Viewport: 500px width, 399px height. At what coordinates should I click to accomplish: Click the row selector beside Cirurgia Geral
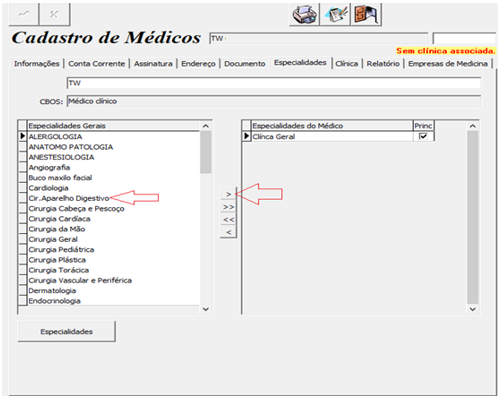pyautogui.click(x=22, y=239)
